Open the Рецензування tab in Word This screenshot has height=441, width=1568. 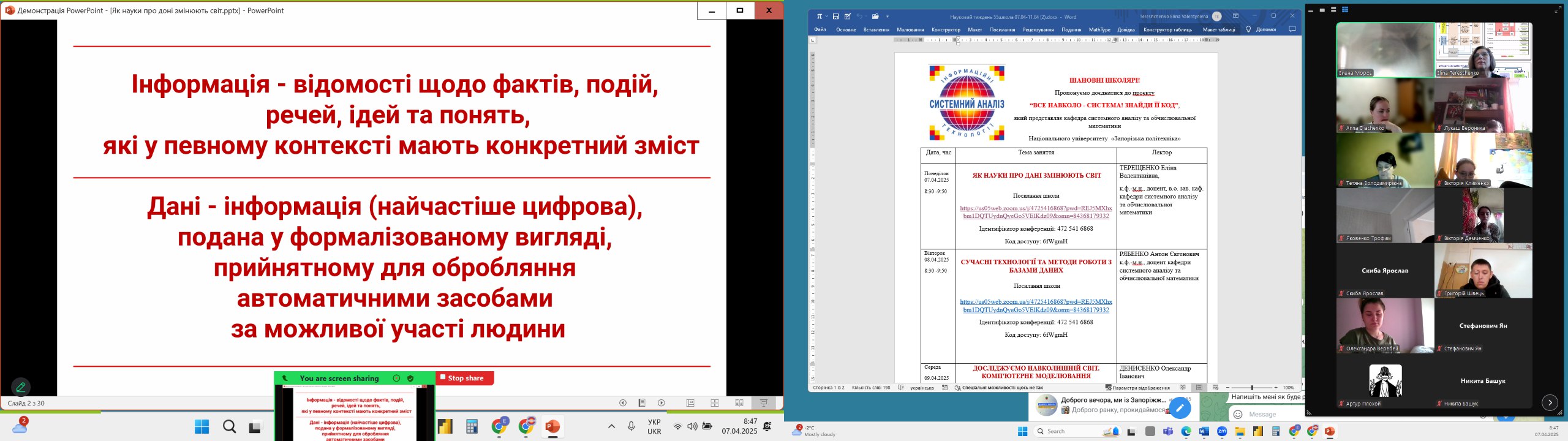tap(1038, 29)
